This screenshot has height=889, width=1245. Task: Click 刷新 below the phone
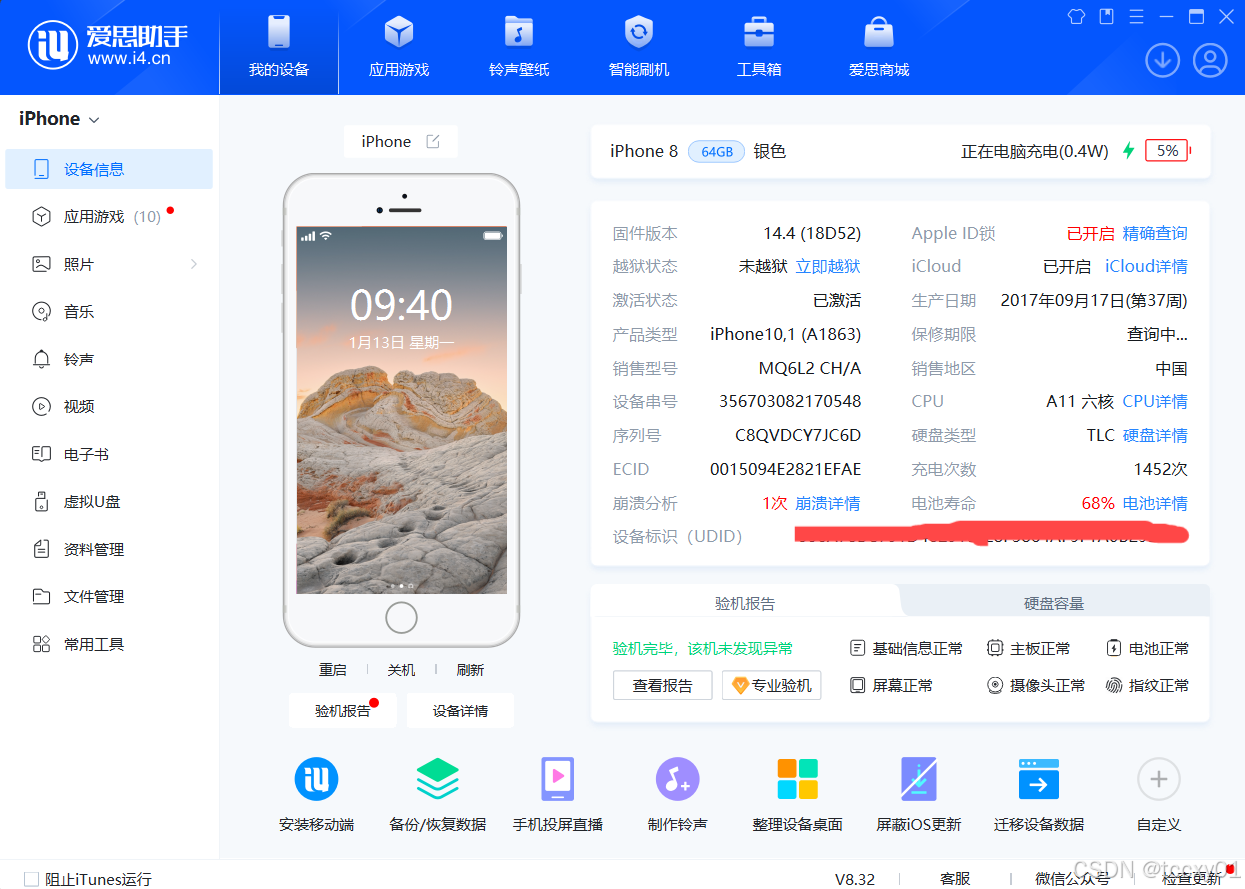(470, 670)
